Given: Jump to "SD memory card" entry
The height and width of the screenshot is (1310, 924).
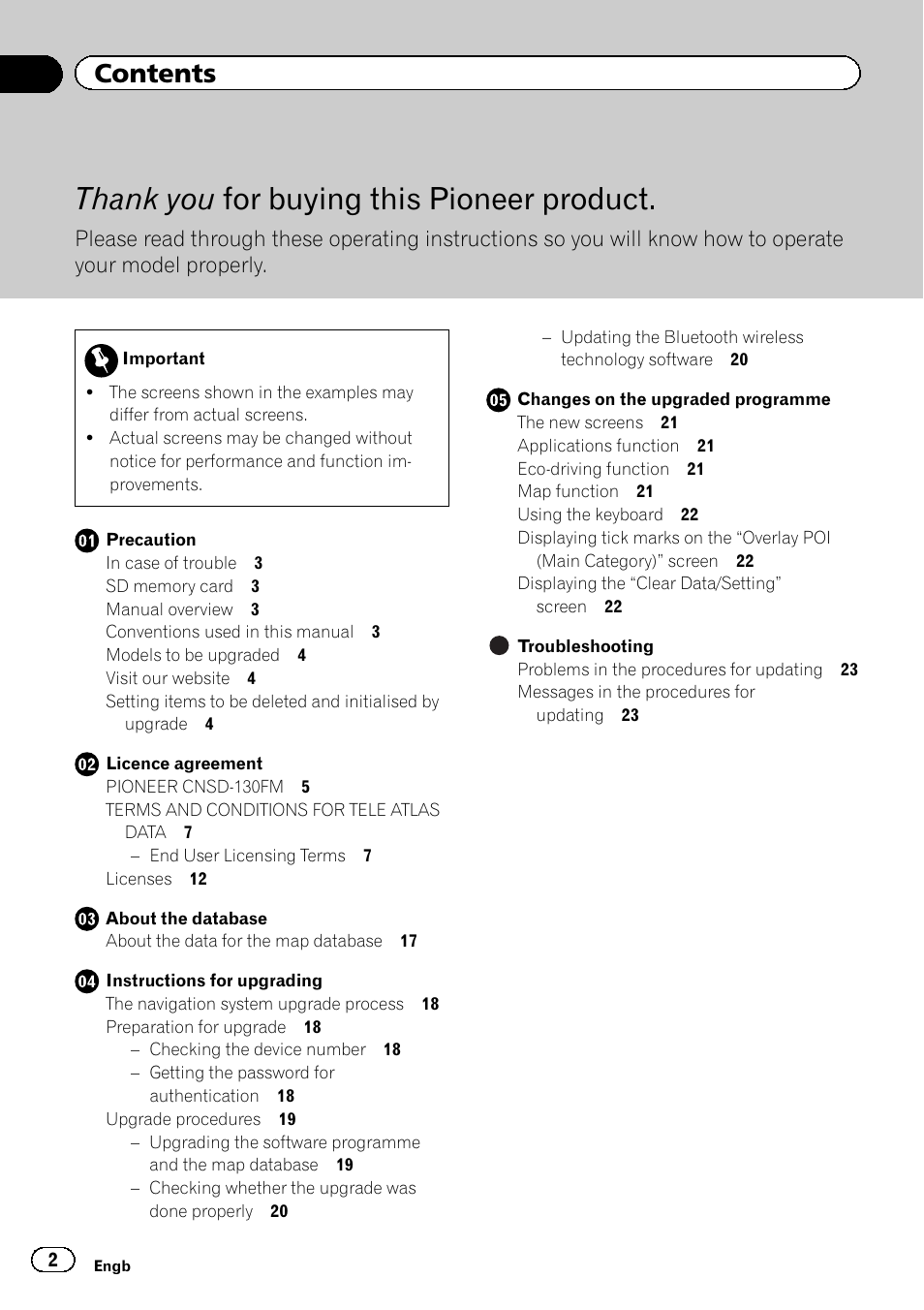Looking at the screenshot, I should tap(169, 586).
